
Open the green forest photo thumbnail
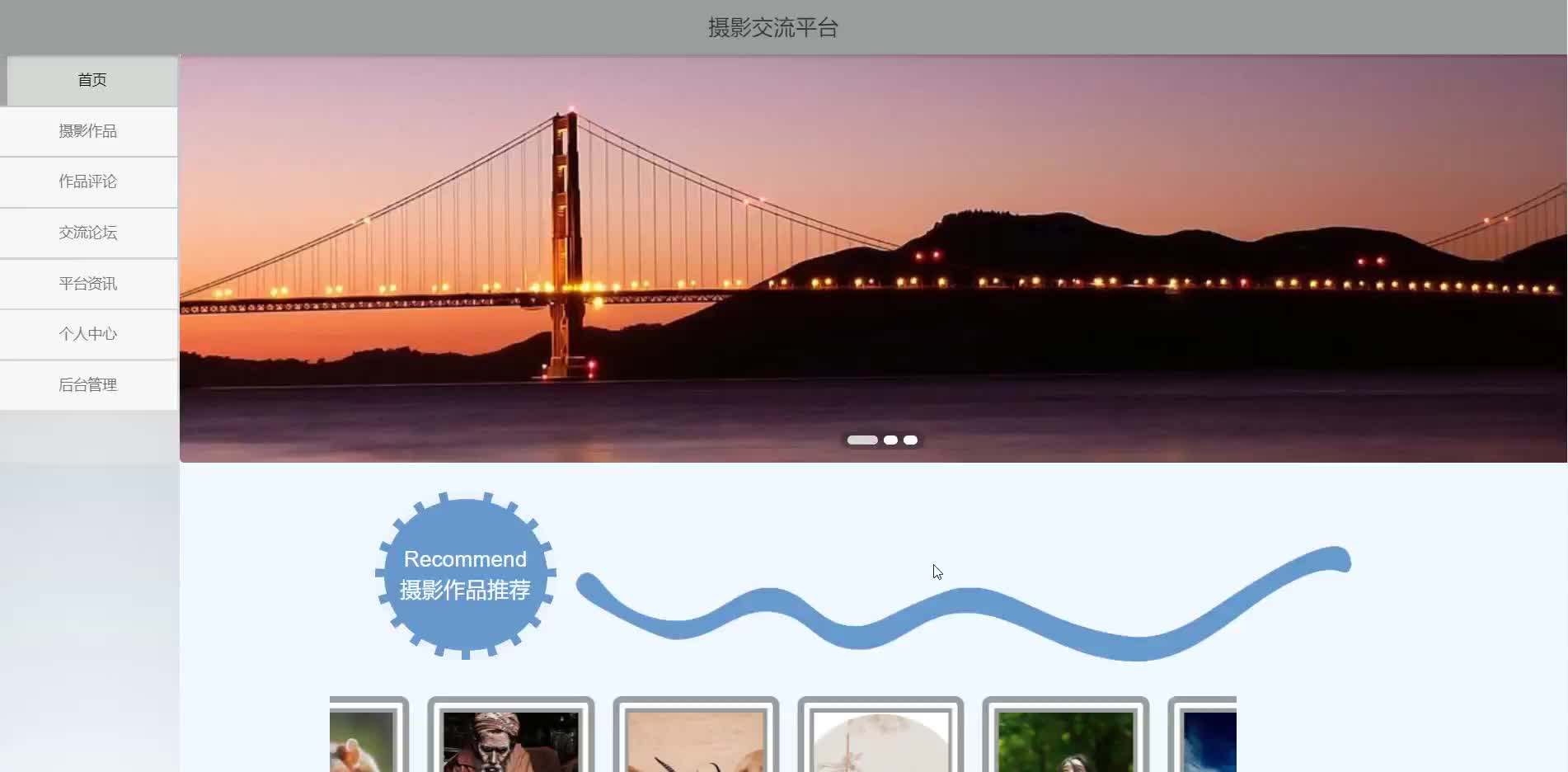[1065, 735]
